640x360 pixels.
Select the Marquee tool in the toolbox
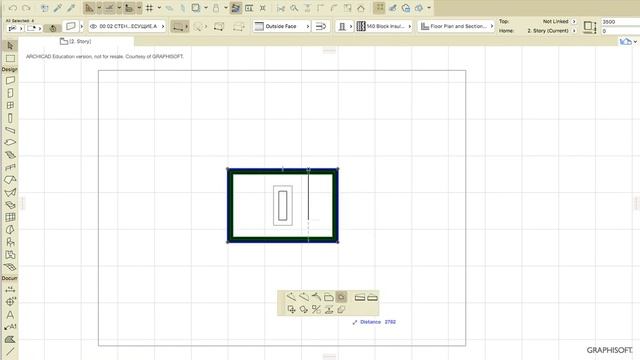click(x=10, y=58)
